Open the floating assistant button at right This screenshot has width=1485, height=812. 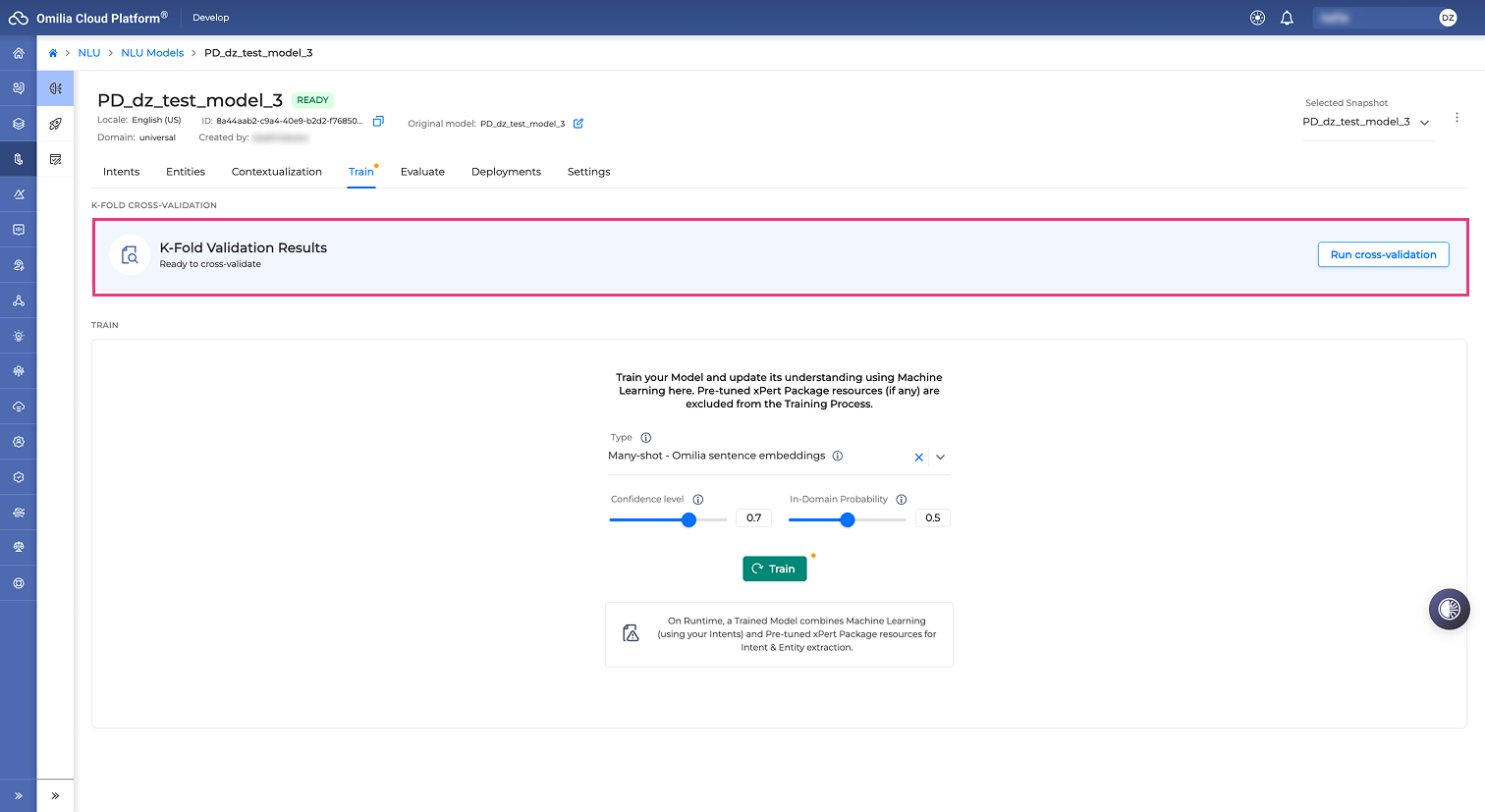click(1449, 609)
